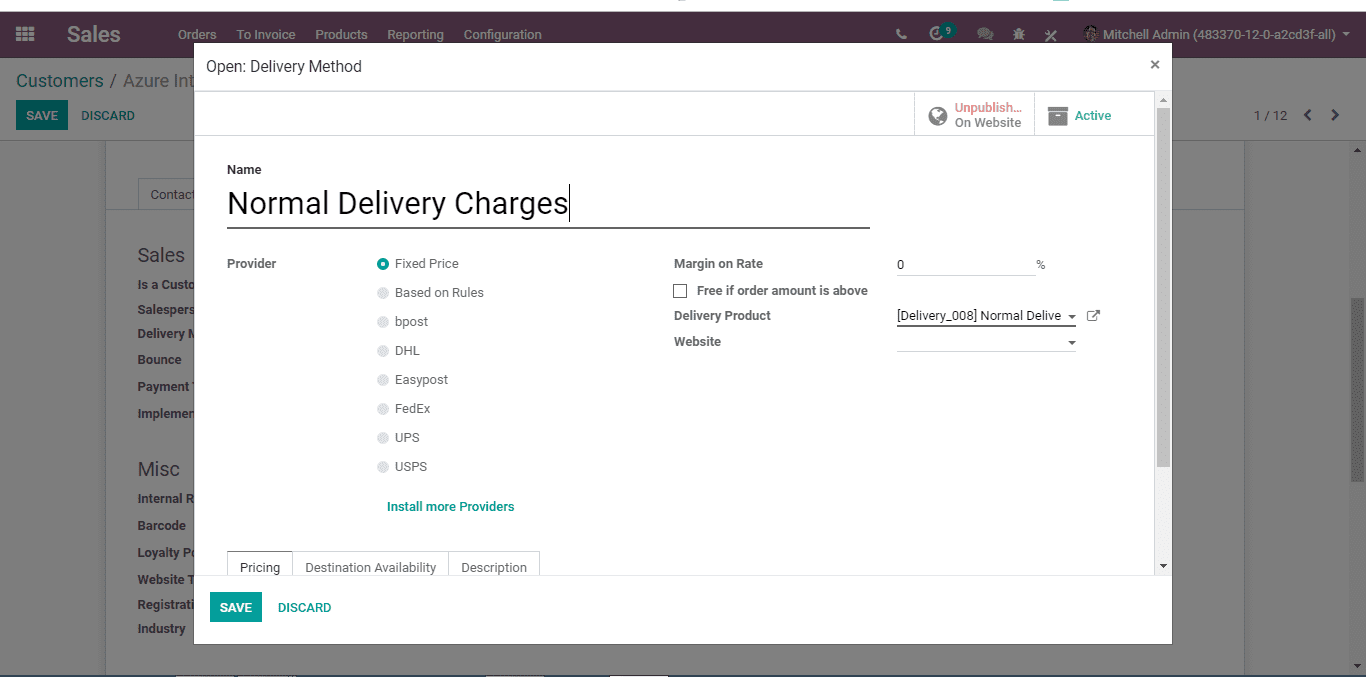
Task: Go to previous customer record arrow
Action: [1308, 115]
